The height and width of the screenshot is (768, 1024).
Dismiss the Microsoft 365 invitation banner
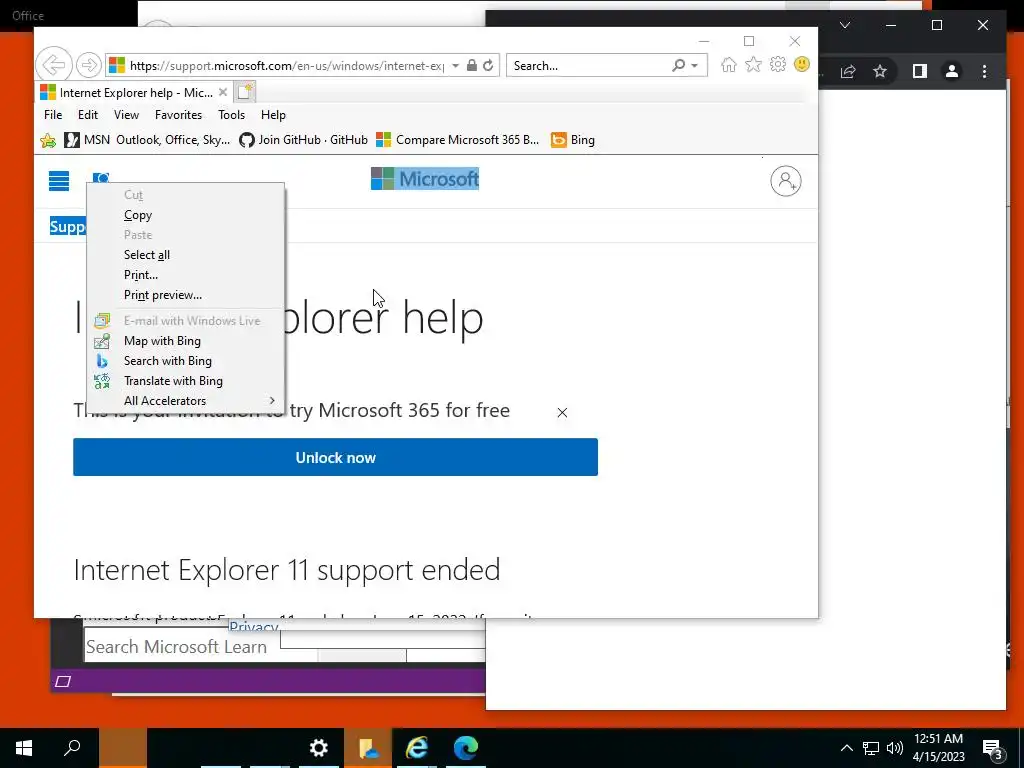(x=562, y=412)
